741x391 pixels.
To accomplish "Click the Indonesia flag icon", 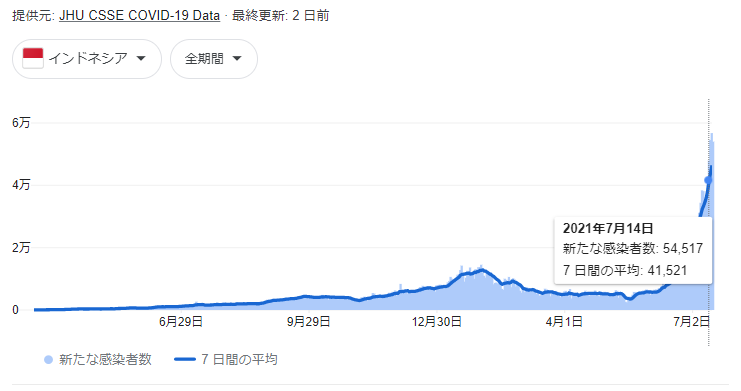I will [x=33, y=59].
